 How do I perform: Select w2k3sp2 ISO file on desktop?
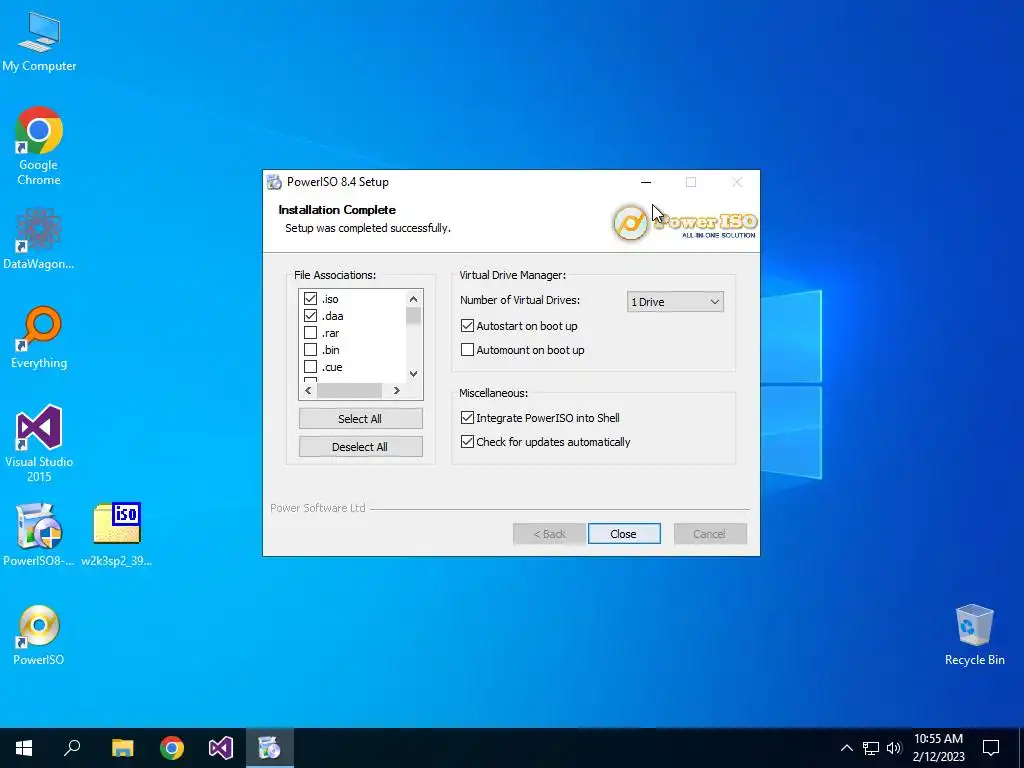pyautogui.click(x=117, y=535)
